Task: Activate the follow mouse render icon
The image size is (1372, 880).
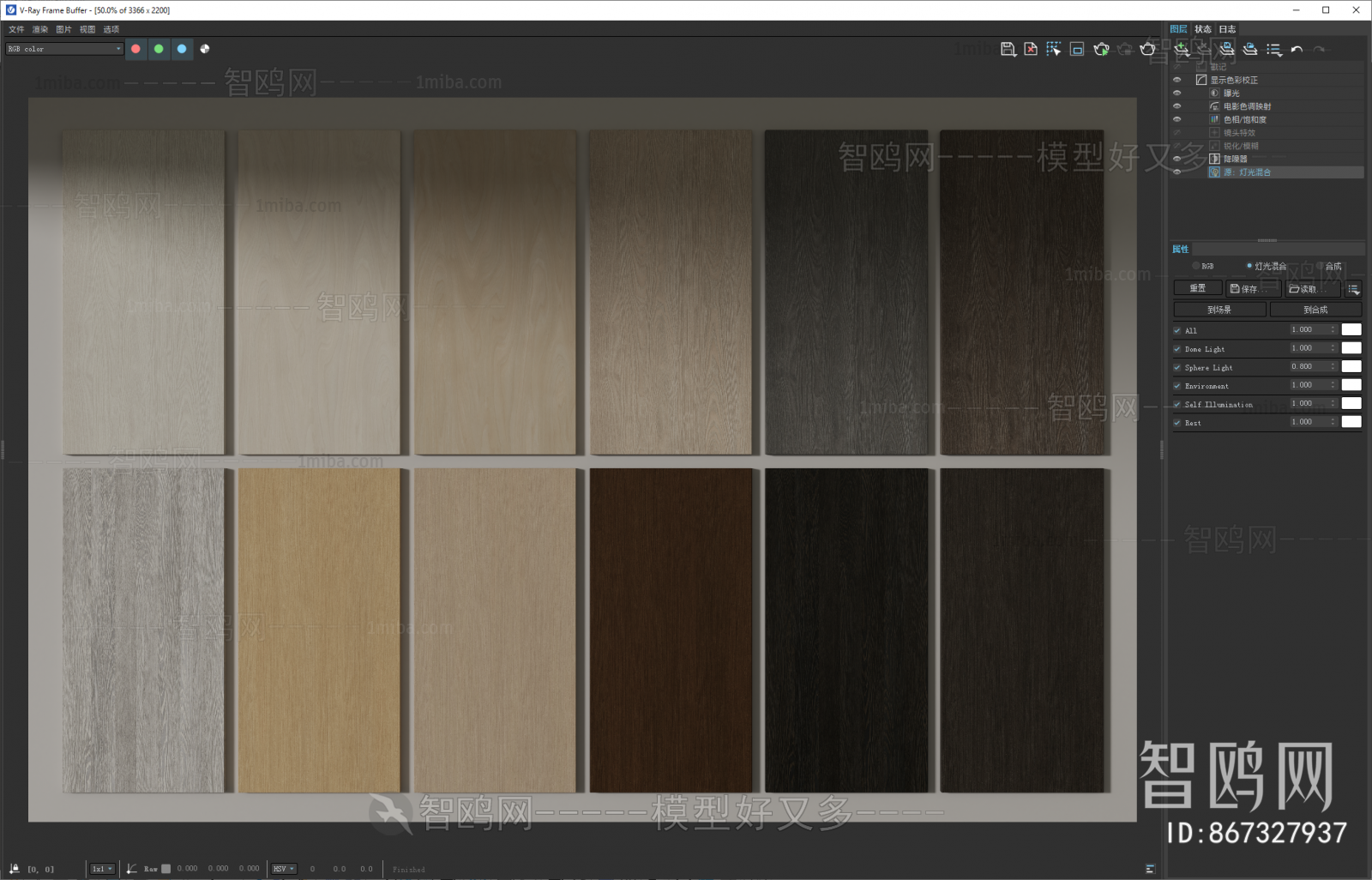Action: [1054, 49]
